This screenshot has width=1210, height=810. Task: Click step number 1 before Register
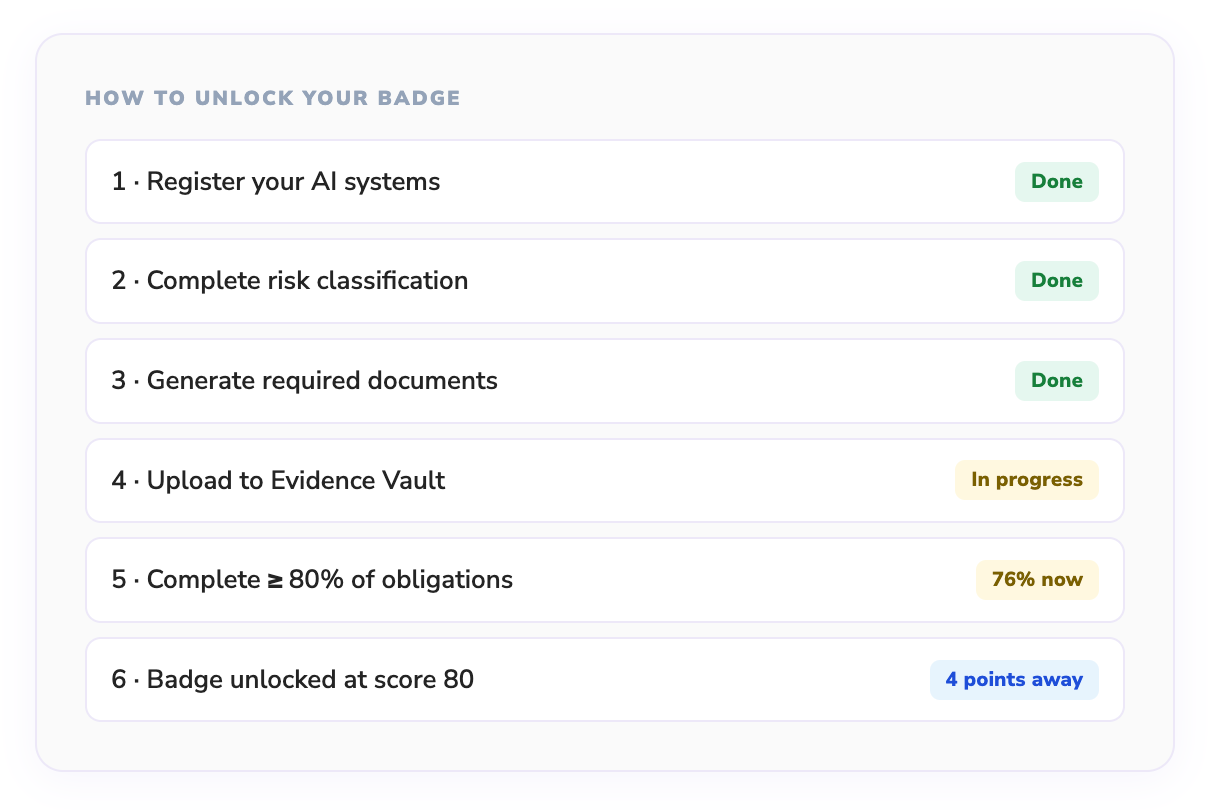pos(118,182)
